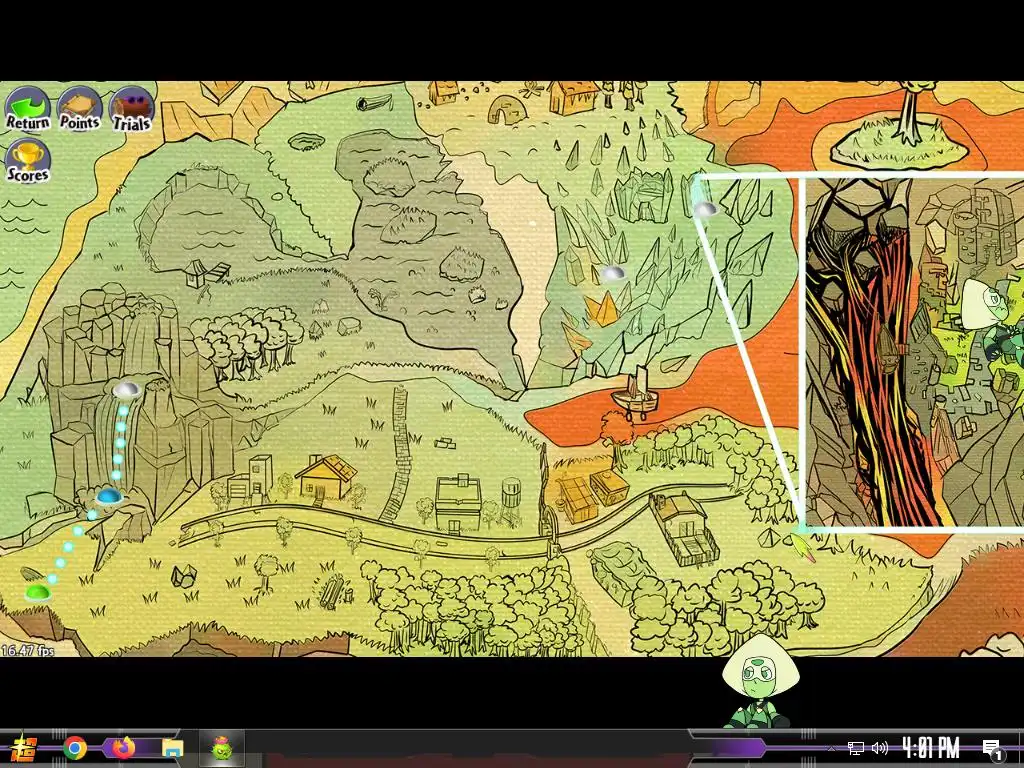Click the level preview picture on the right
This screenshot has height=768, width=1024.
tap(914, 353)
